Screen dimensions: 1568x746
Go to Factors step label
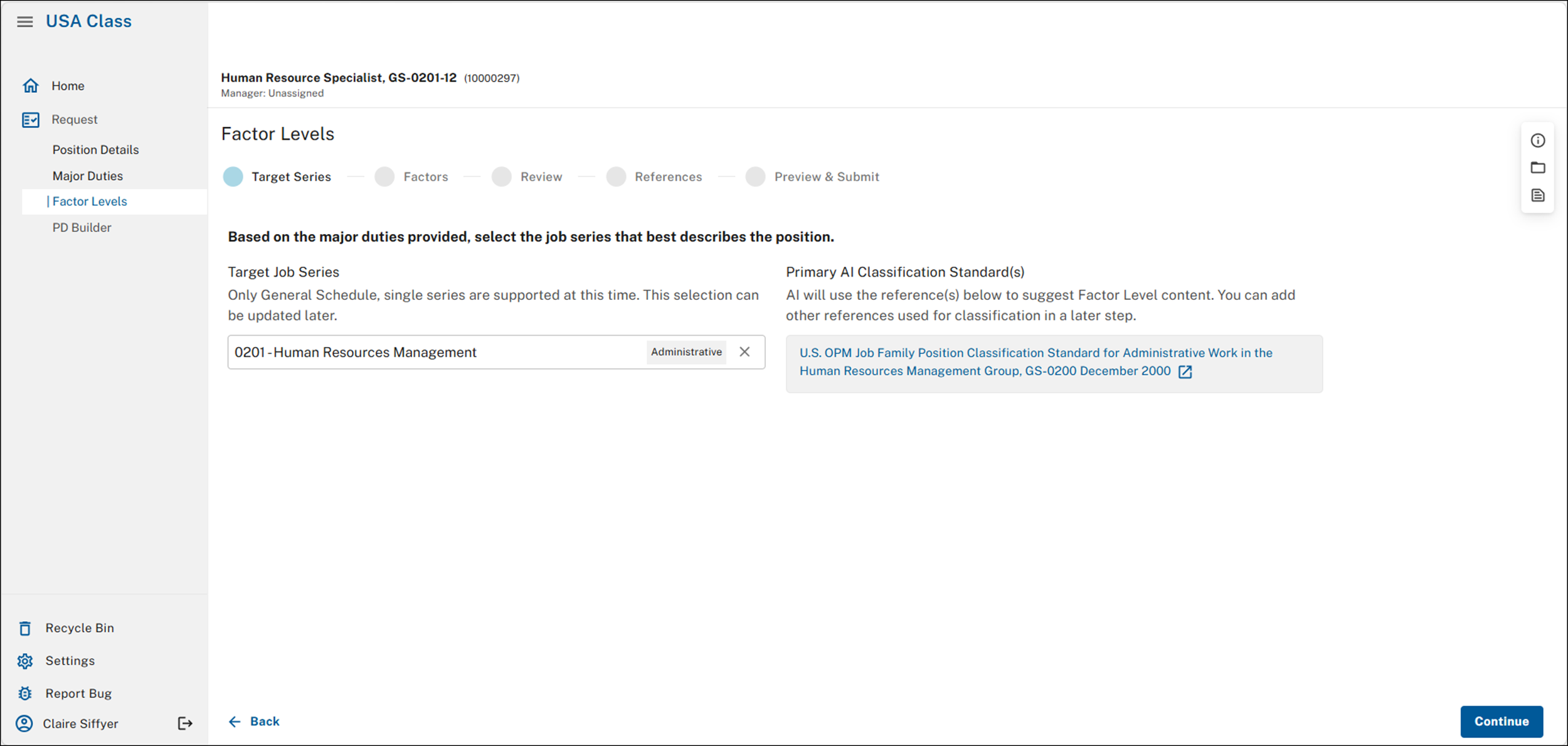coord(426,177)
